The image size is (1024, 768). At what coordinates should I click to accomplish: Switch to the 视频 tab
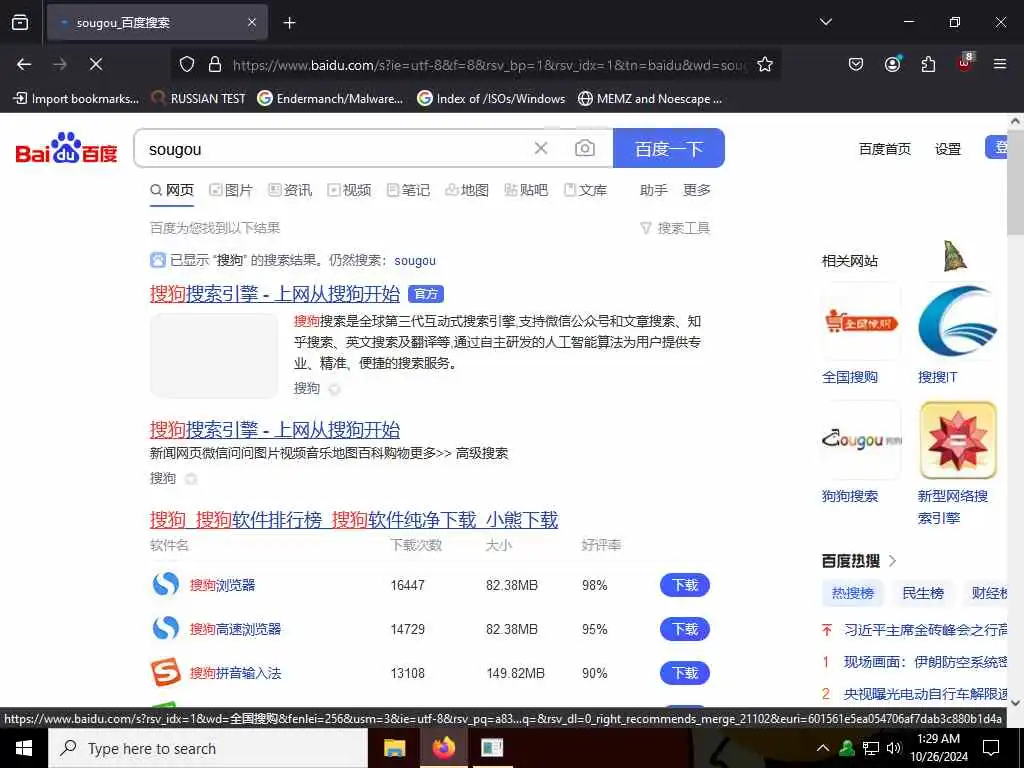[349, 190]
